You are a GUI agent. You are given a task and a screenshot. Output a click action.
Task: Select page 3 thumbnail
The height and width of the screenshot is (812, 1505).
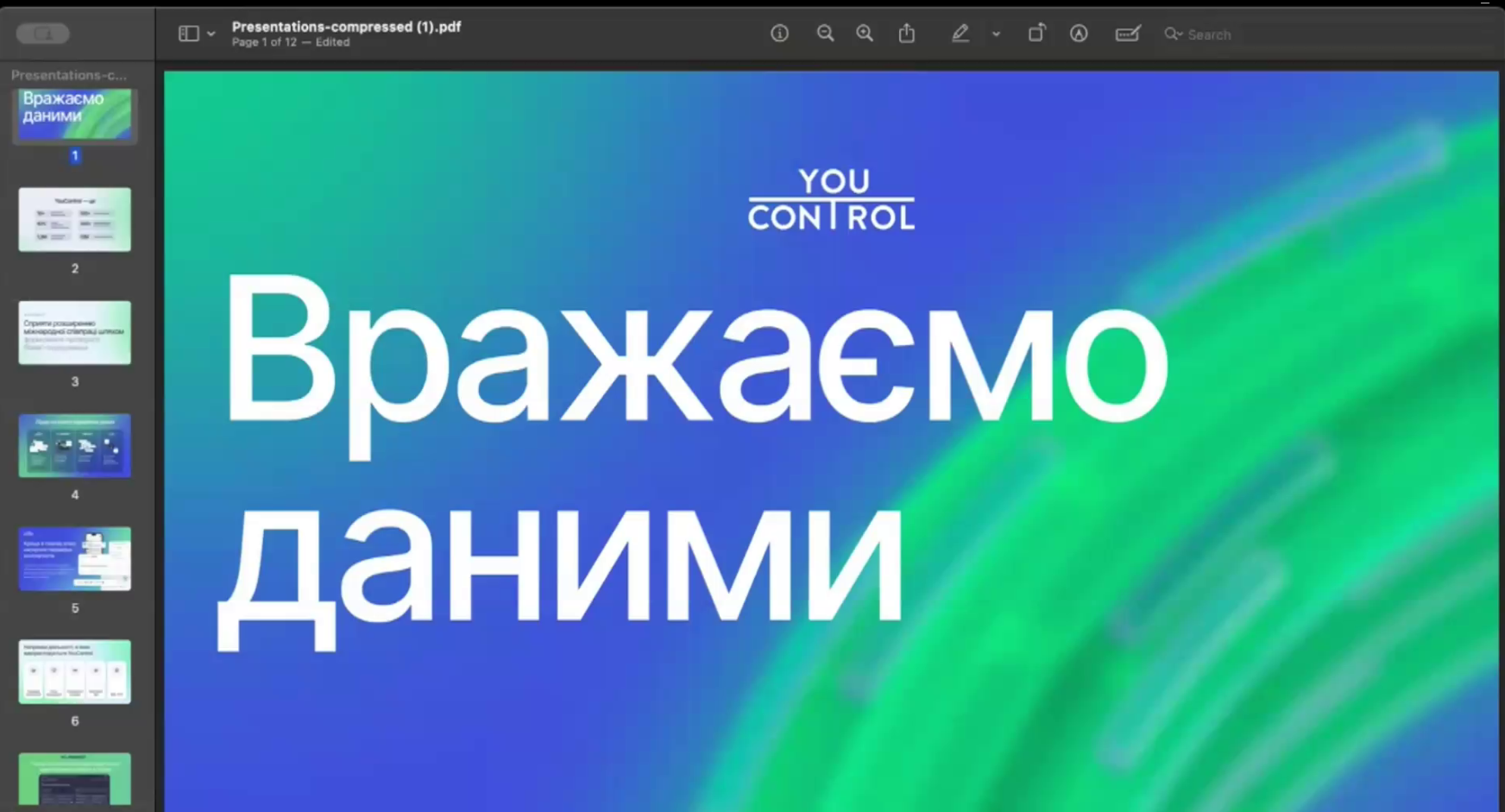coord(75,333)
